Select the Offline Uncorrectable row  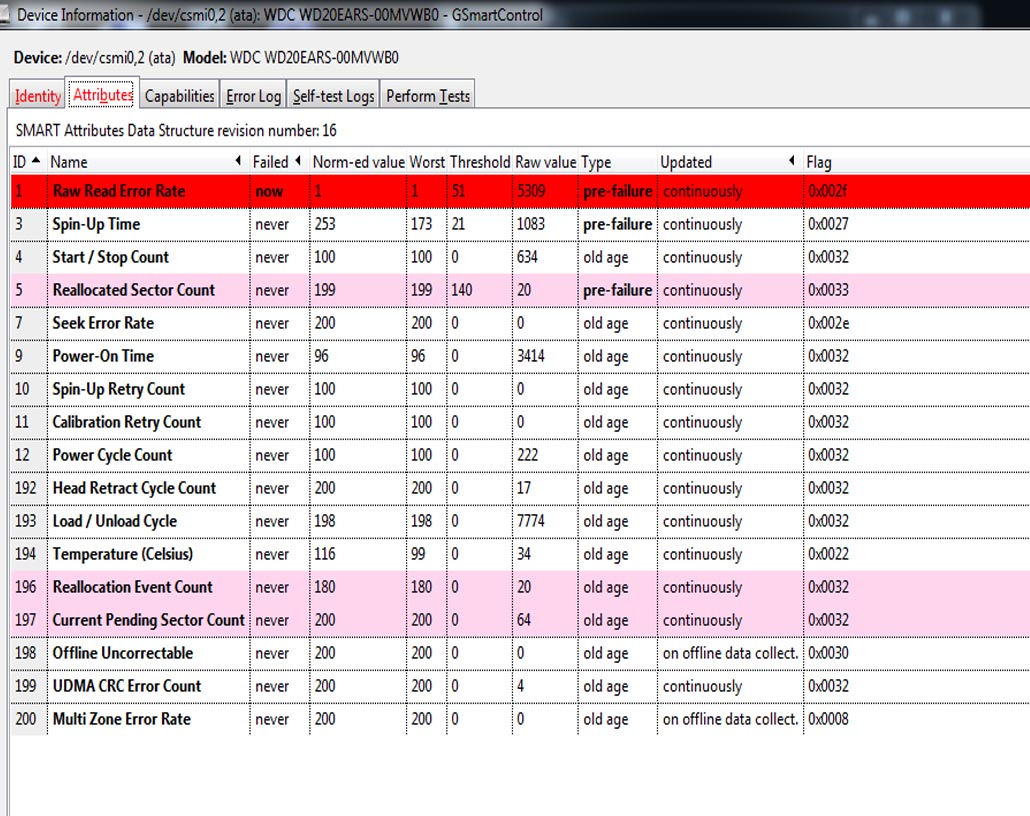coord(520,653)
